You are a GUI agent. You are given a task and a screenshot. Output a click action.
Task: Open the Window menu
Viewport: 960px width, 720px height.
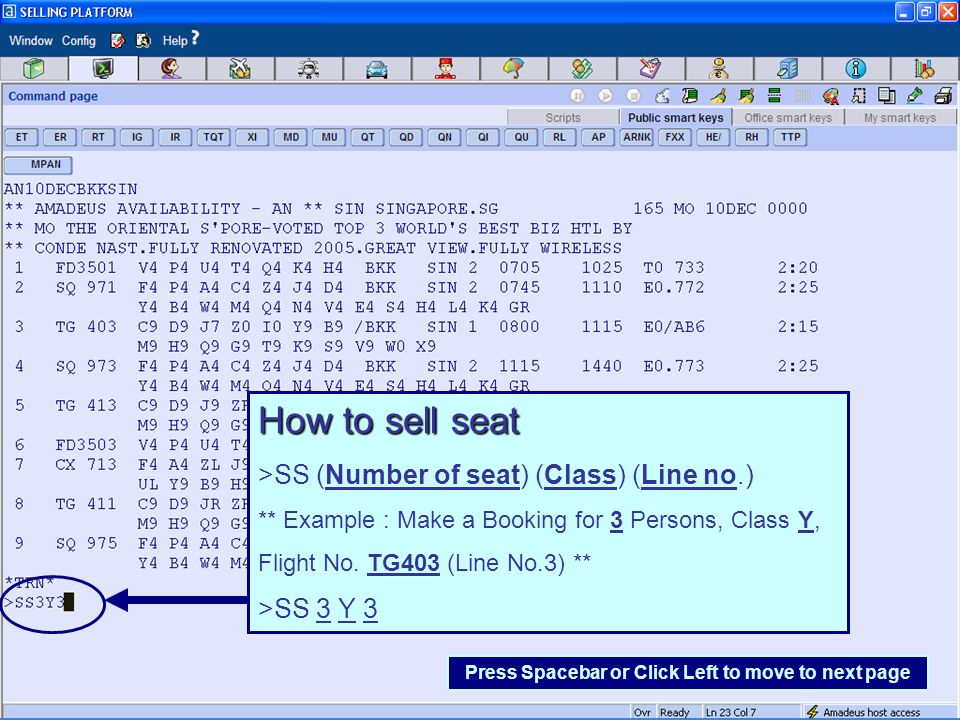31,40
